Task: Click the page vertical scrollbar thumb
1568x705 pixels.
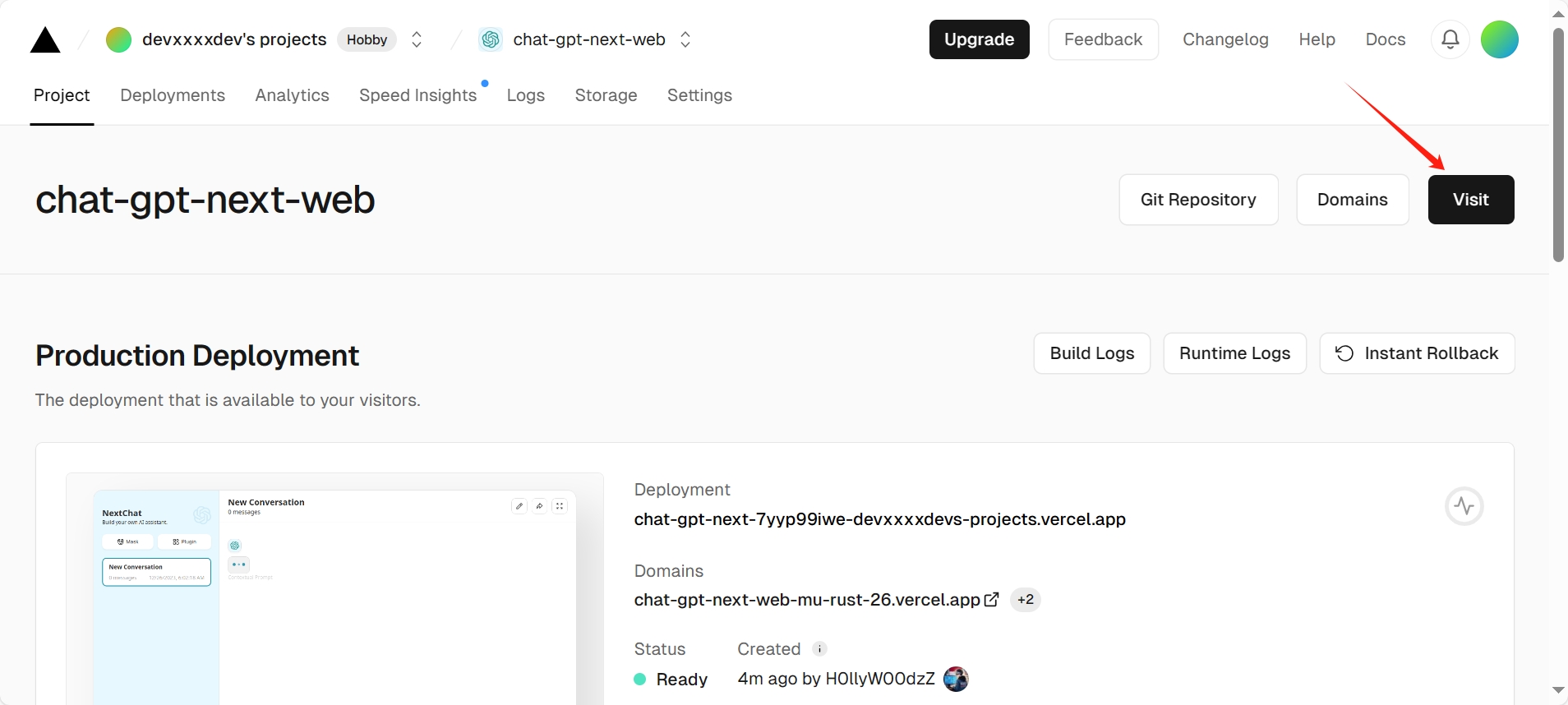Action: pyautogui.click(x=1558, y=145)
